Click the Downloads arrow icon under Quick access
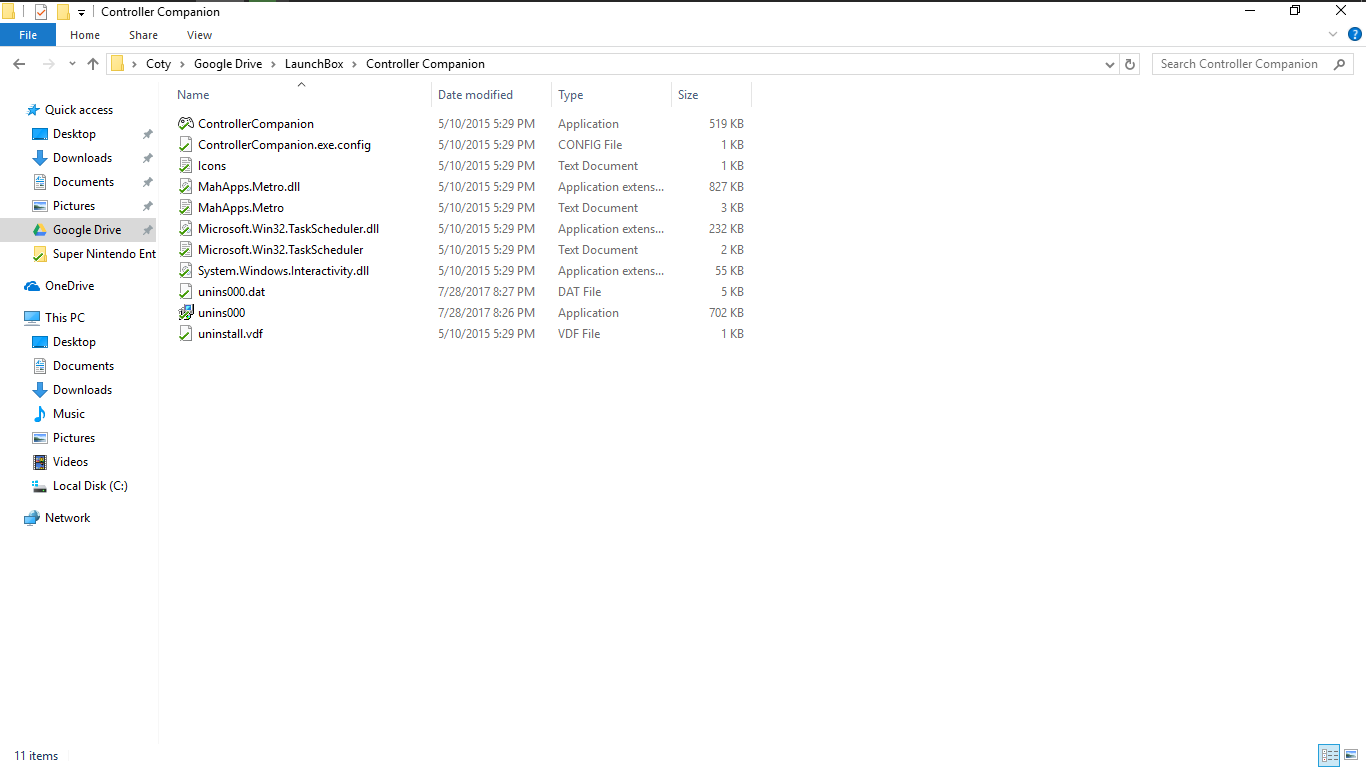 click(x=40, y=158)
